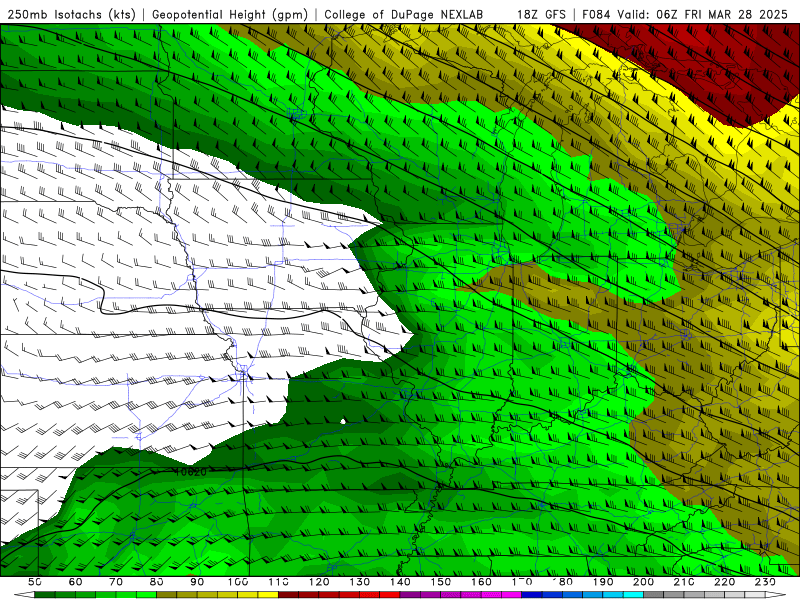Click the 230 kt value on the color scale
This screenshot has height=600, width=800.
(x=766, y=582)
